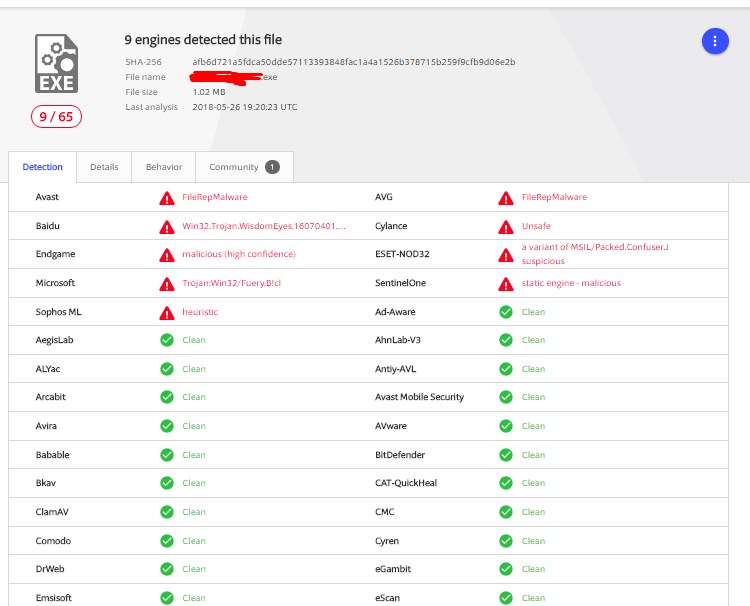Click the Antiy-AVL green check icon

[x=506, y=369]
